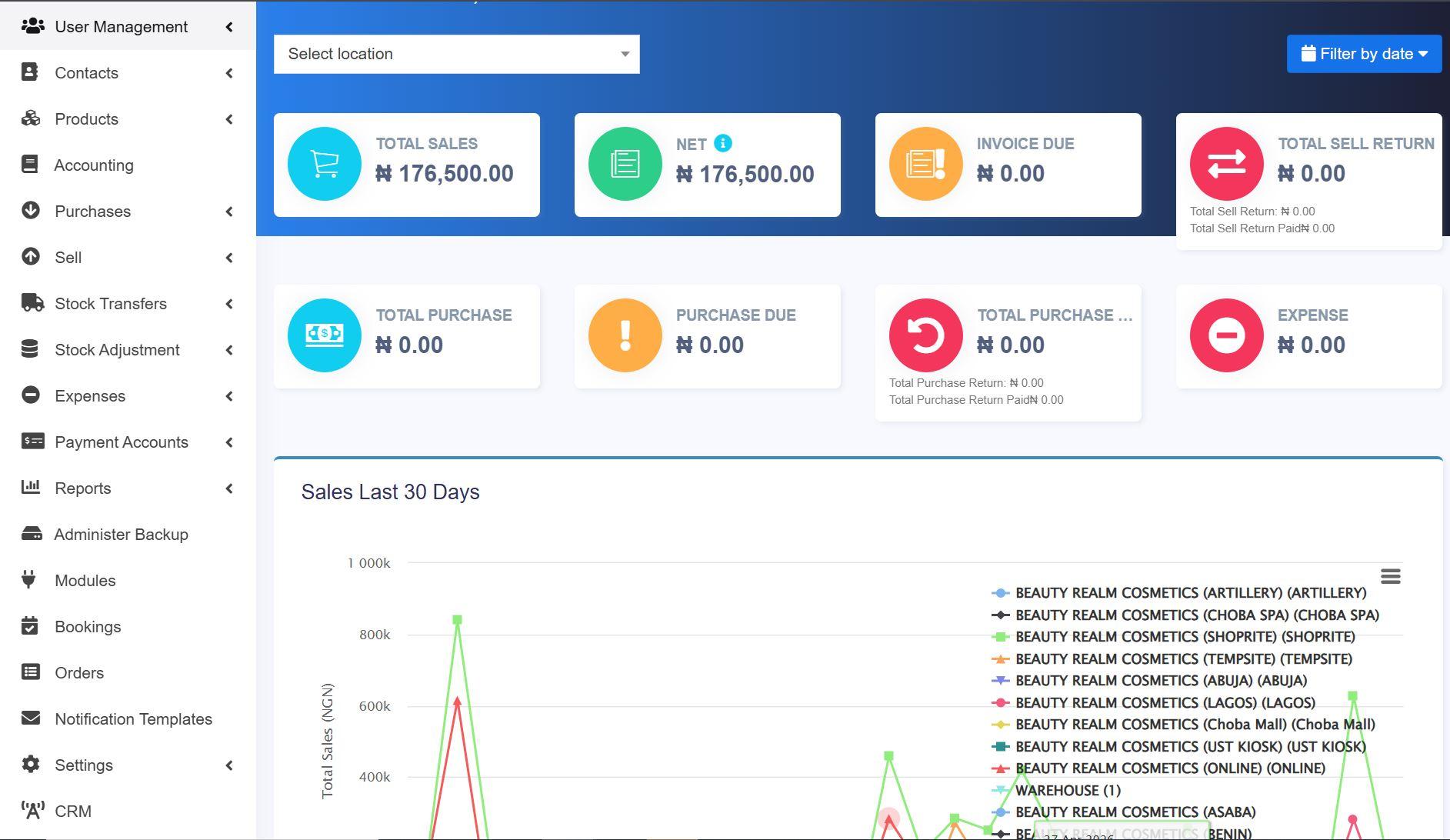Click the ASABA legend series entry

(x=1124, y=812)
